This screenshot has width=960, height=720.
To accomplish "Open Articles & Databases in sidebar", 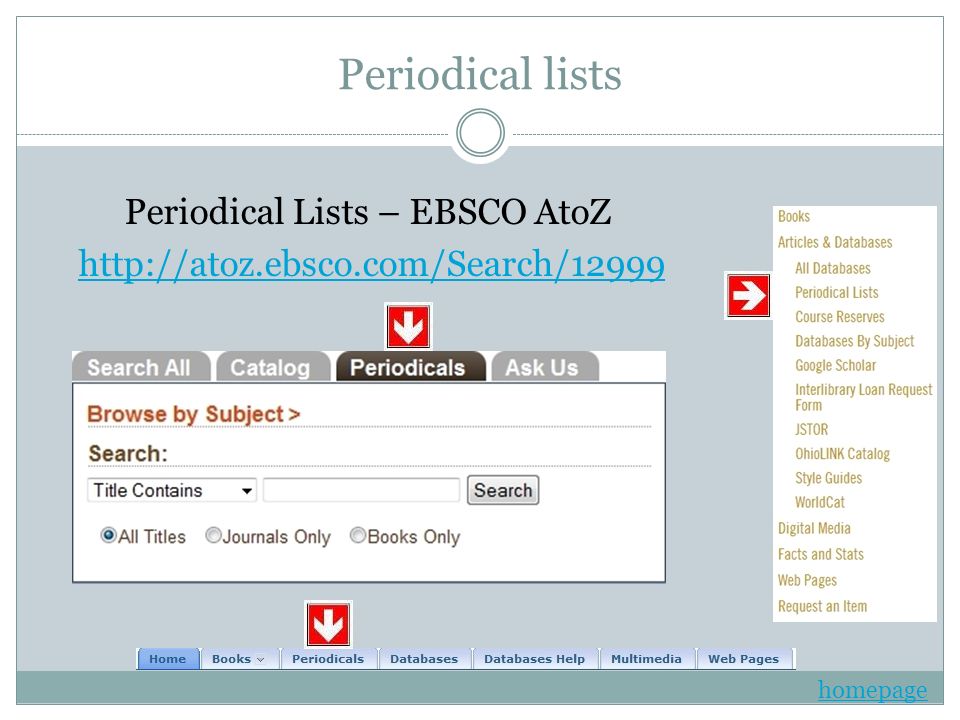I will click(834, 242).
